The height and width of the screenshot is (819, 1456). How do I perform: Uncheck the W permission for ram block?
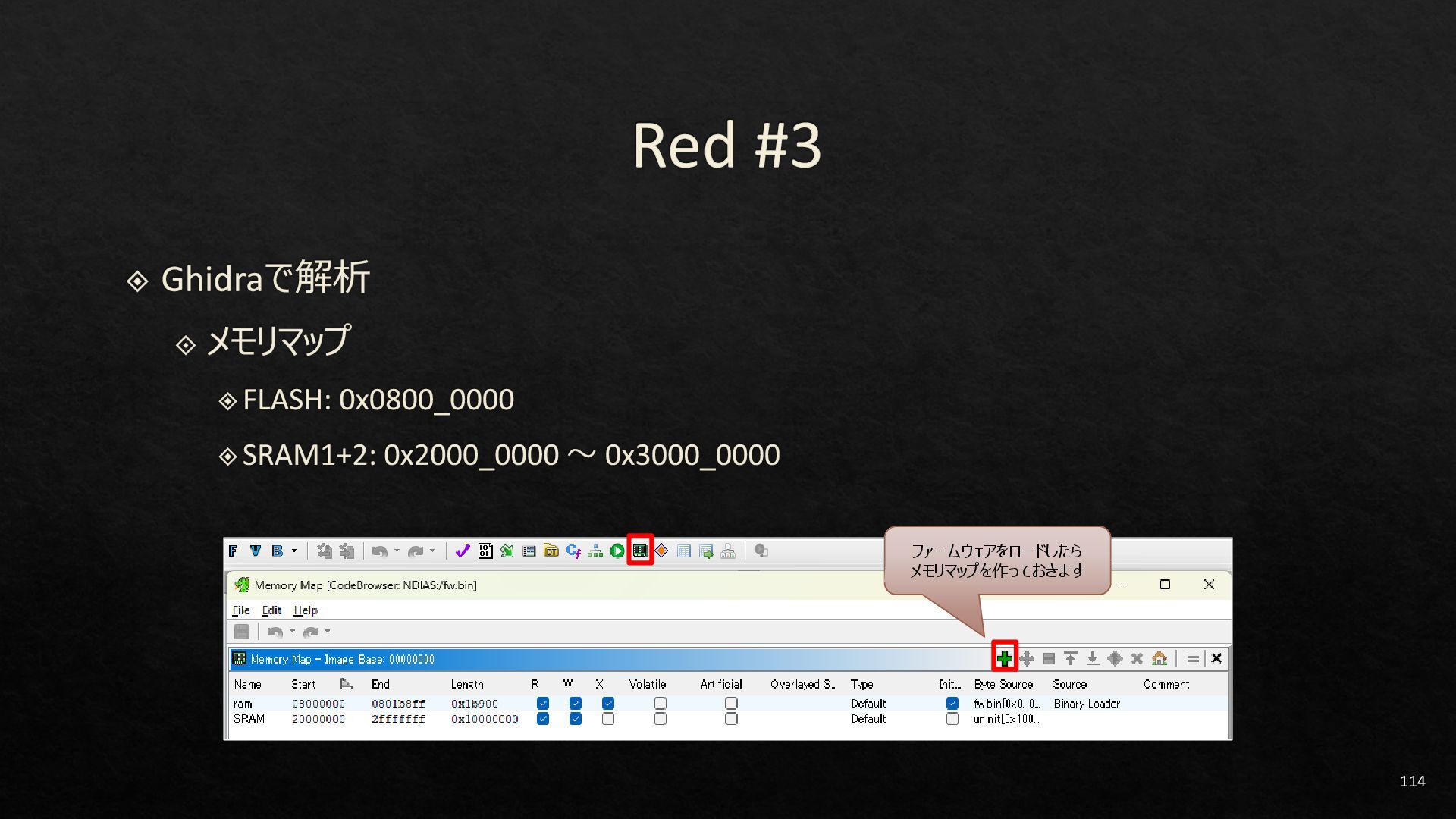(x=576, y=704)
